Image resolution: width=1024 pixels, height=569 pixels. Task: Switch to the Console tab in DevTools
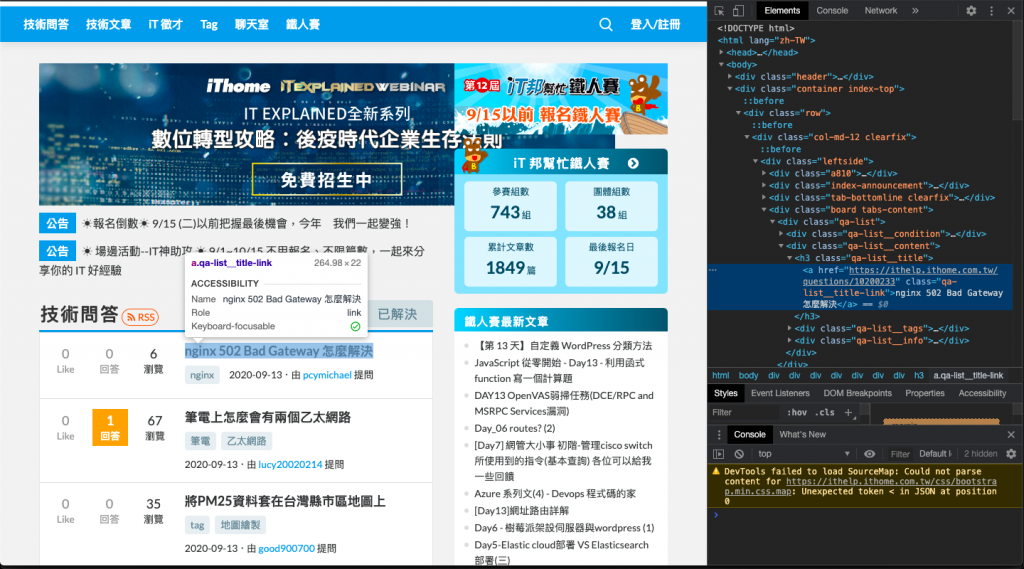832,10
